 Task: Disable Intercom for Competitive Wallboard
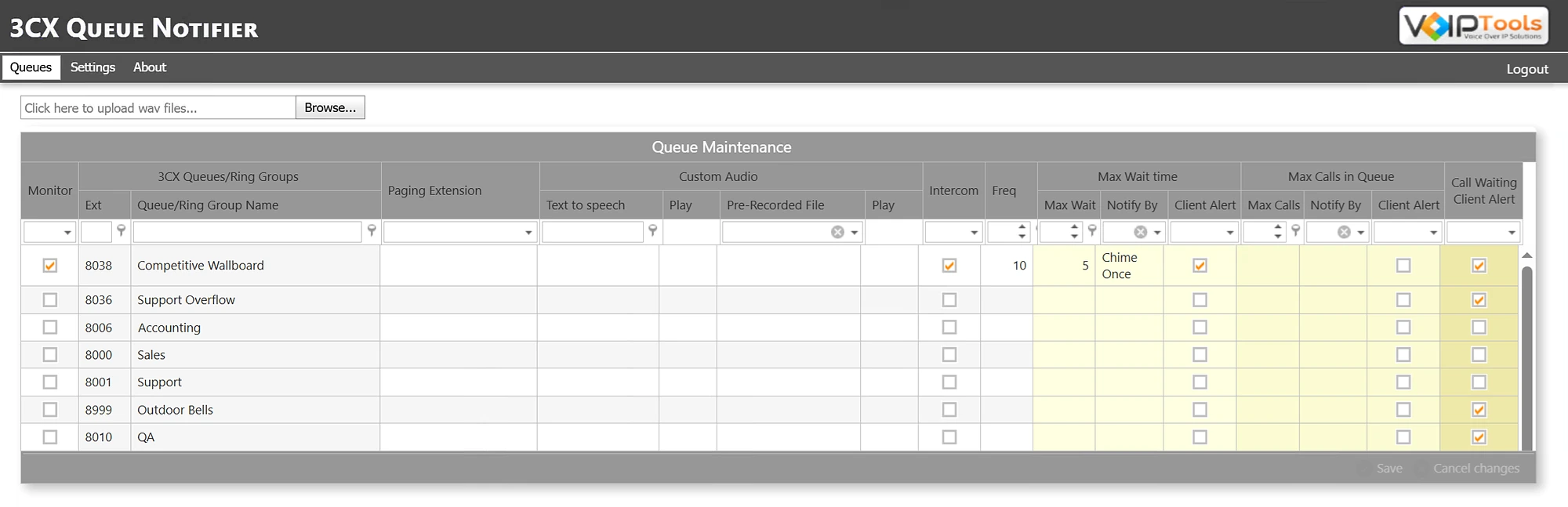point(949,266)
